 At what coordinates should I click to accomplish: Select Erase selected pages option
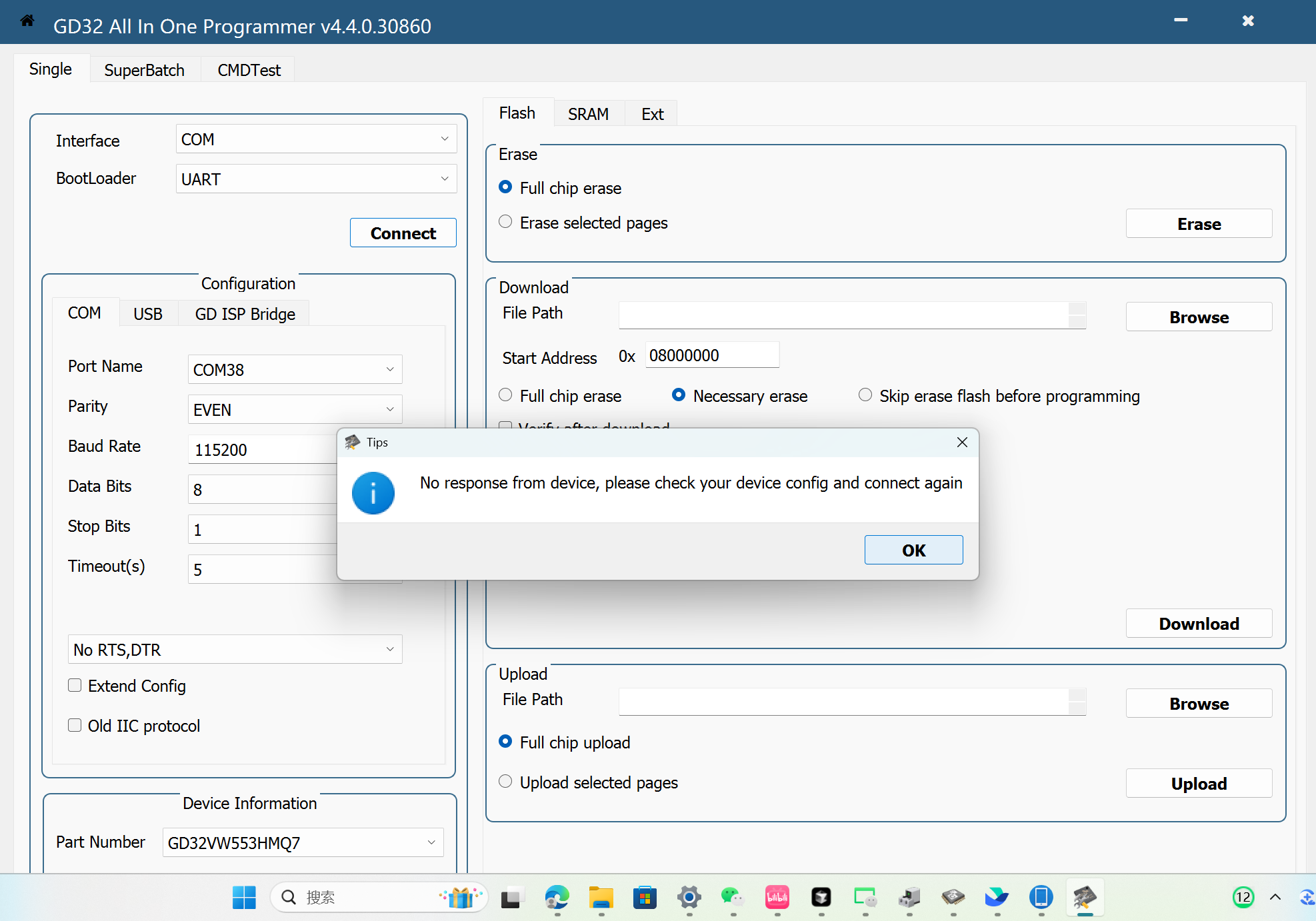pos(505,222)
